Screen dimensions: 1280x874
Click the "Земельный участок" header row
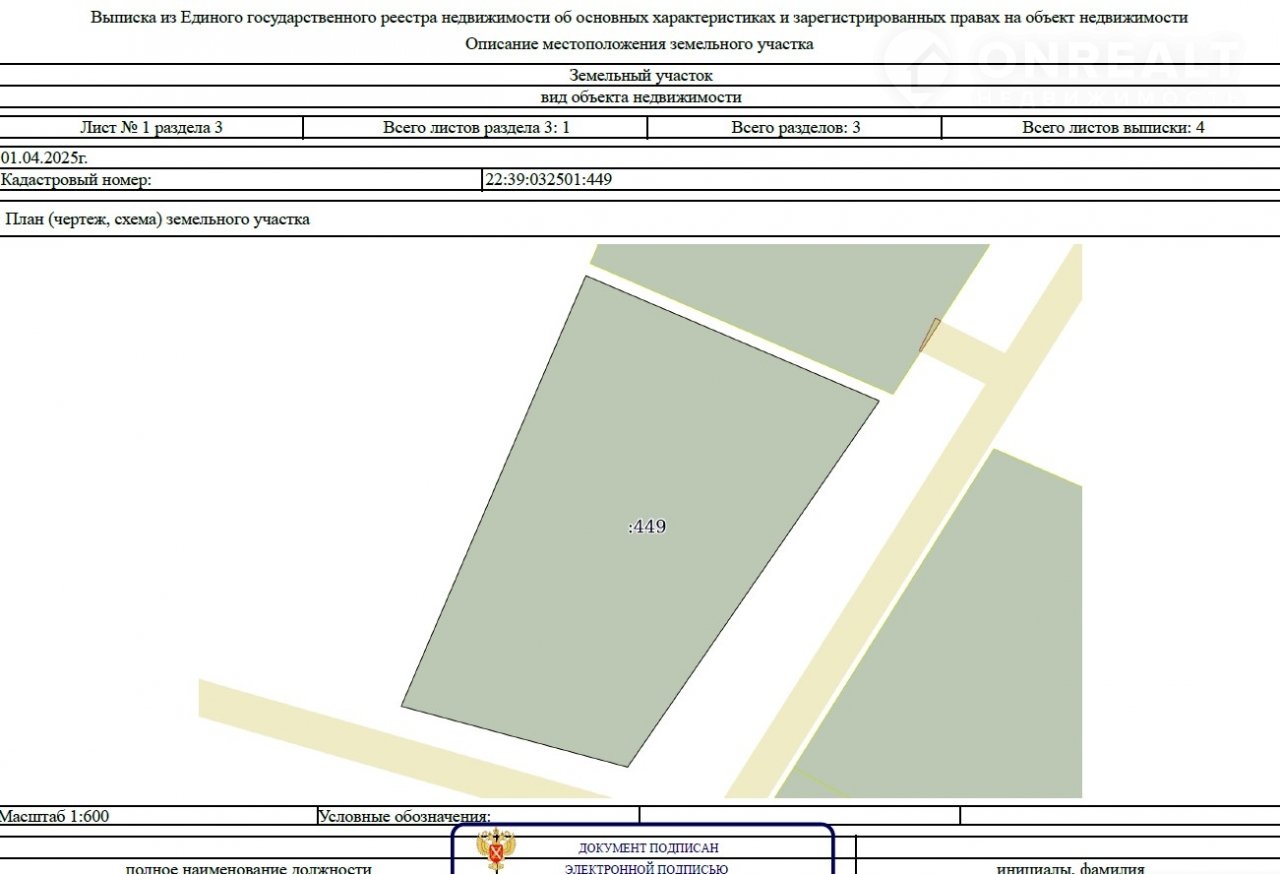coord(640,76)
